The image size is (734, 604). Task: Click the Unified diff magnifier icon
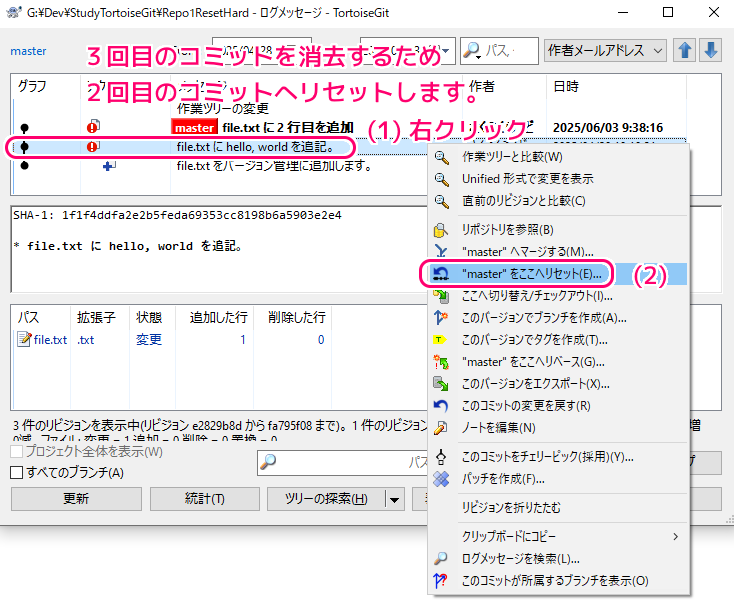pyautogui.click(x=441, y=179)
